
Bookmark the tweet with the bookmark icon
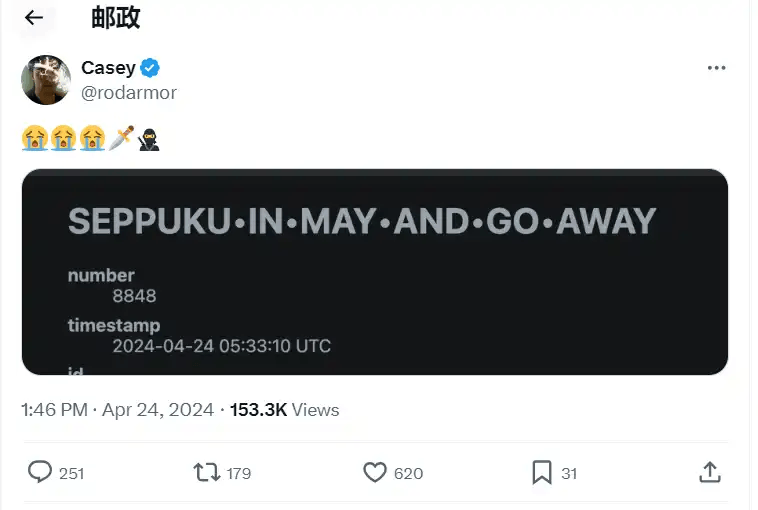(x=541, y=472)
